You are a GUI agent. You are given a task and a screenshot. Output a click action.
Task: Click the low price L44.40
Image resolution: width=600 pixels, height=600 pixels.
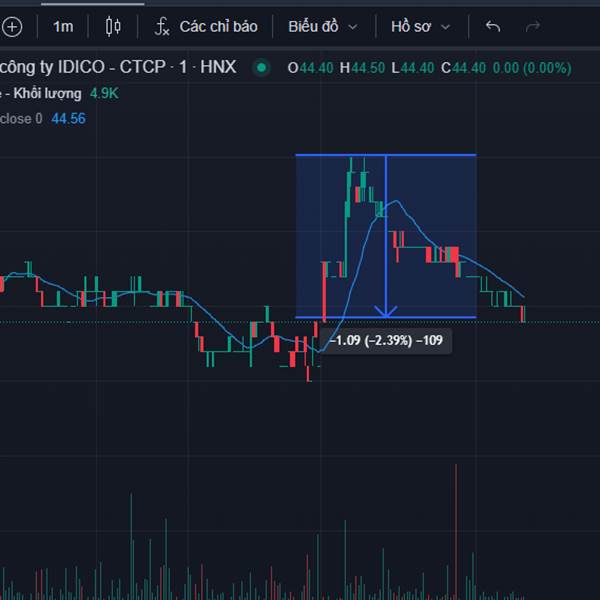click(x=412, y=68)
